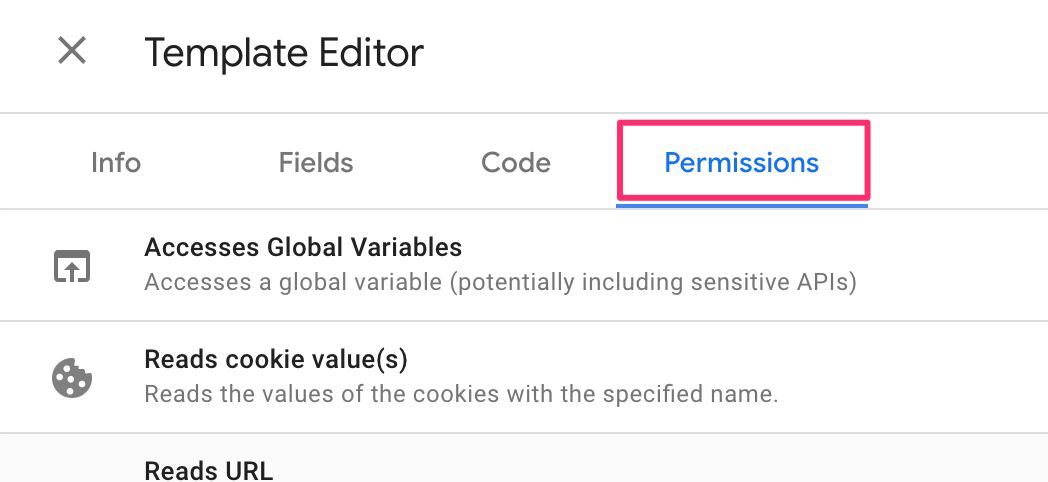The width and height of the screenshot is (1048, 482).
Task: Click empty space right of the cookie description
Action: coord(909,394)
